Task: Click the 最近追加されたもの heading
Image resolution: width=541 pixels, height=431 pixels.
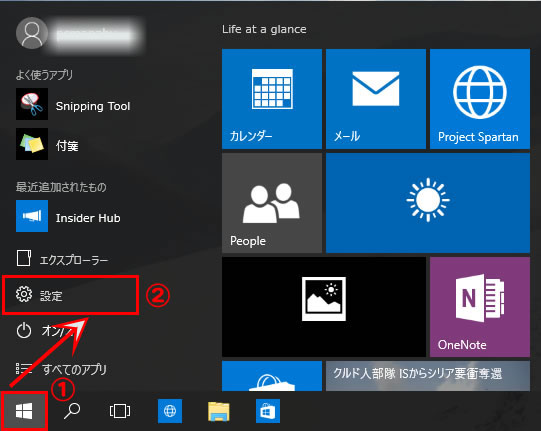Action: (x=61, y=187)
